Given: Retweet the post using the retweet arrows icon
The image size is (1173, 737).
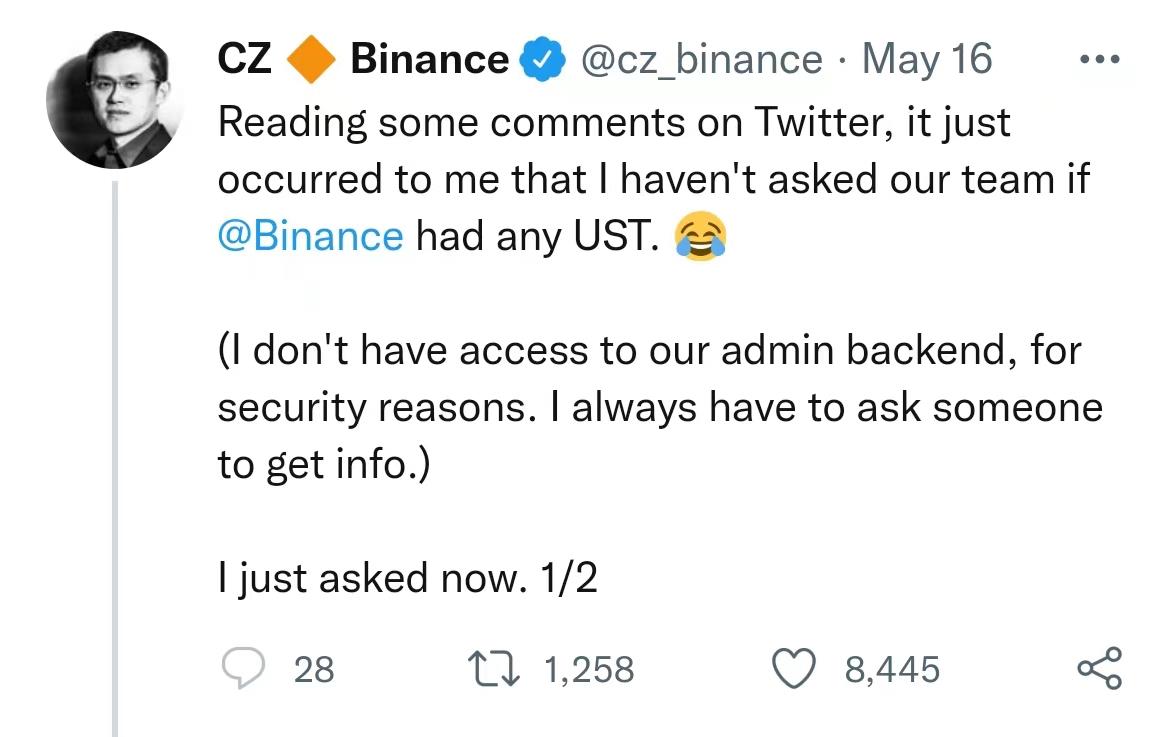Looking at the screenshot, I should tap(493, 669).
